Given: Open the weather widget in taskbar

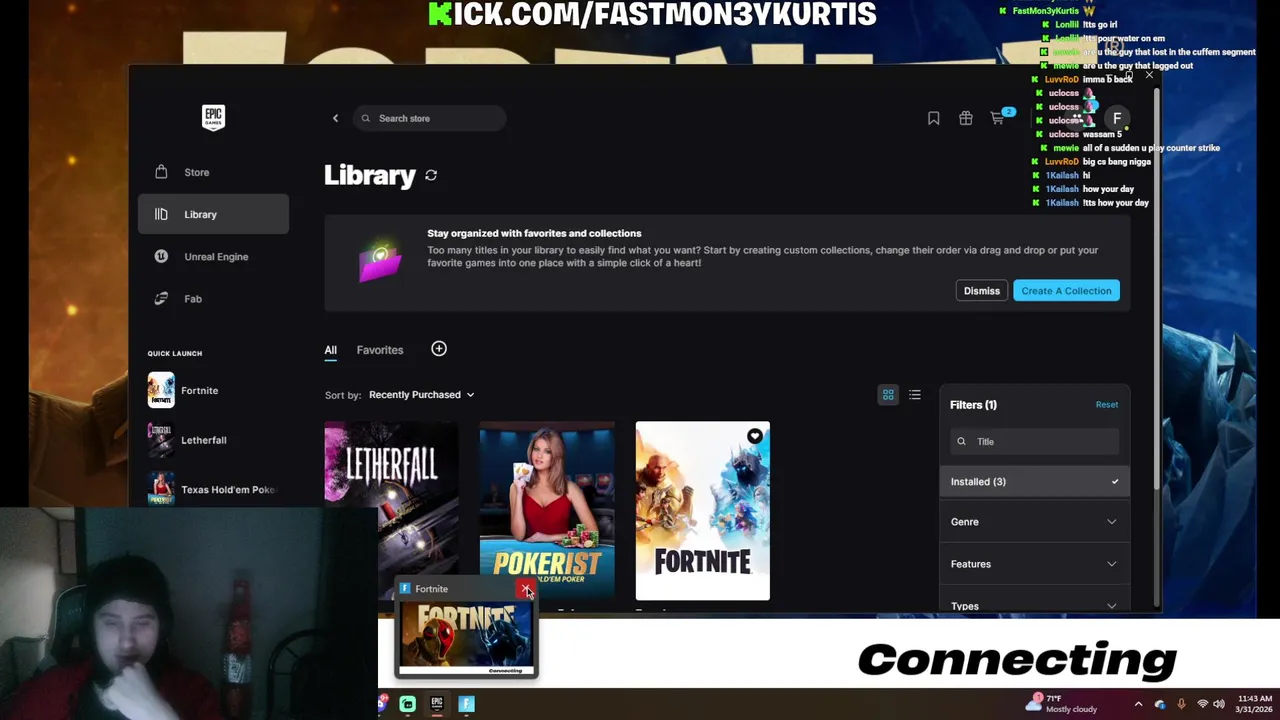Looking at the screenshot, I should (x=1064, y=703).
